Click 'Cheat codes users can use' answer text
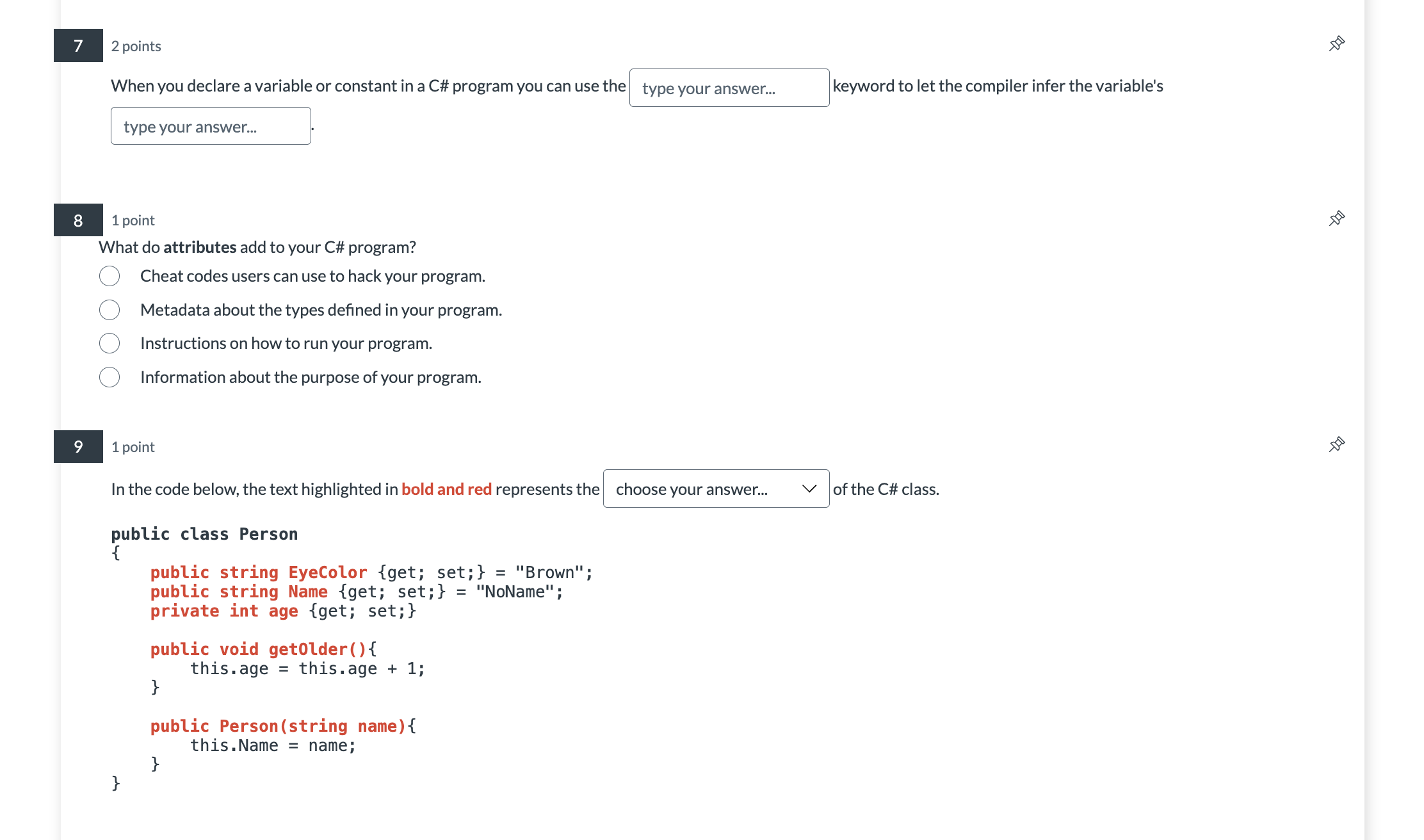This screenshot has width=1424, height=840. (312, 276)
